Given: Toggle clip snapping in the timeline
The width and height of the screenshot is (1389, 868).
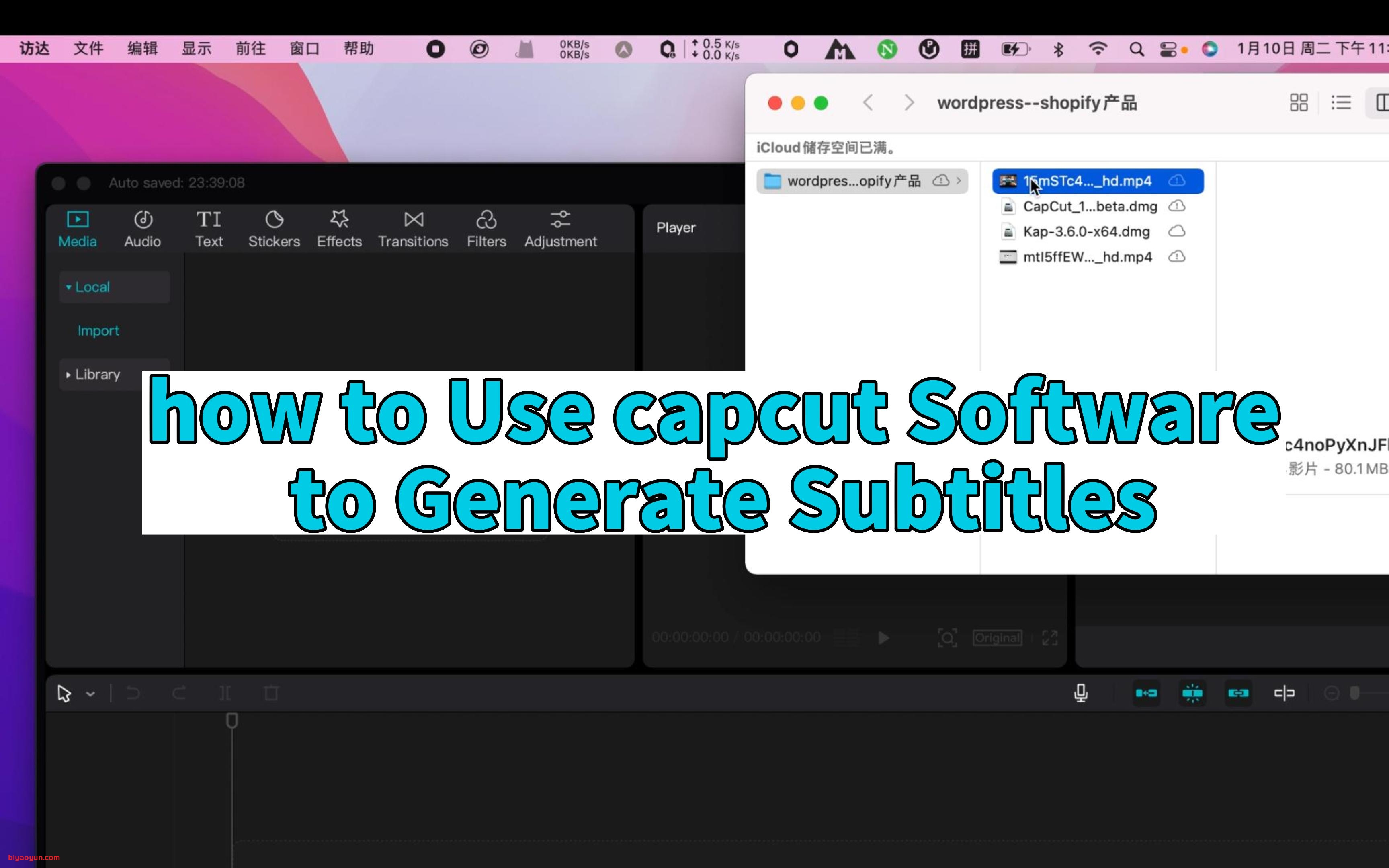Looking at the screenshot, I should click(1193, 694).
